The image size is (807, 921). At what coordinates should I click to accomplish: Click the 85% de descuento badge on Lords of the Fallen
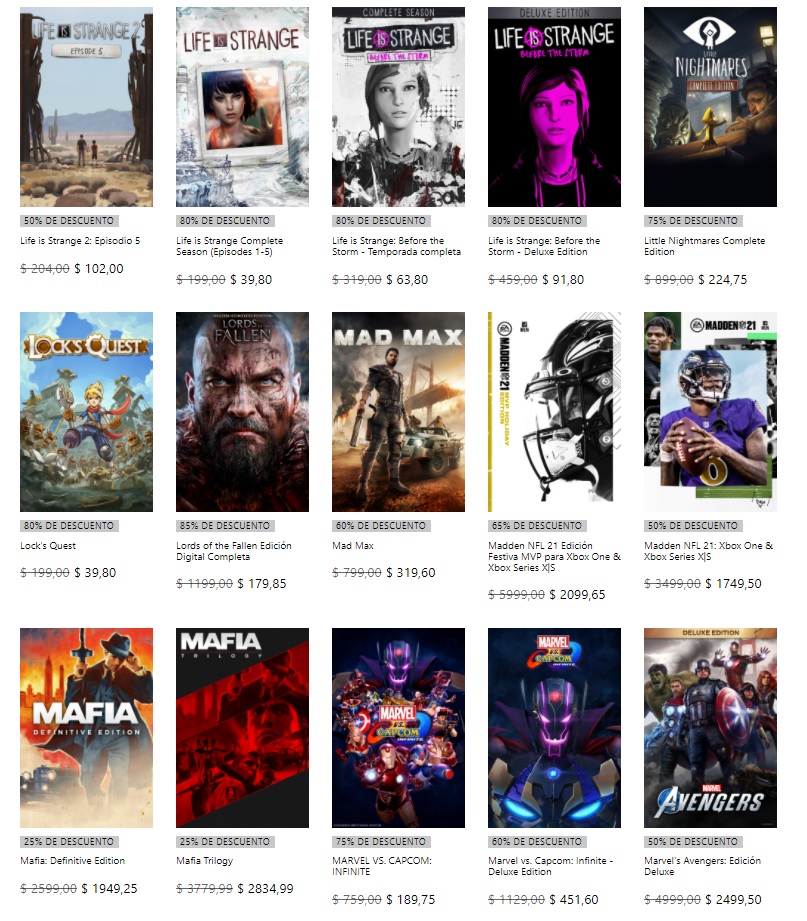pyautogui.click(x=225, y=526)
